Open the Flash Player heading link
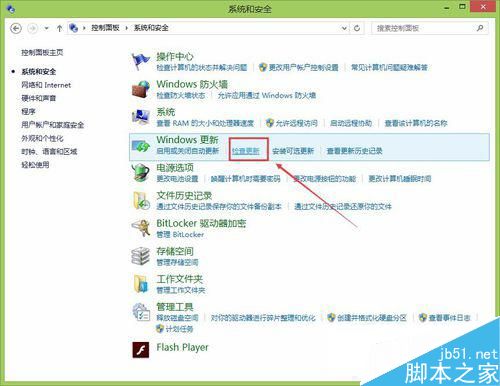 182,347
